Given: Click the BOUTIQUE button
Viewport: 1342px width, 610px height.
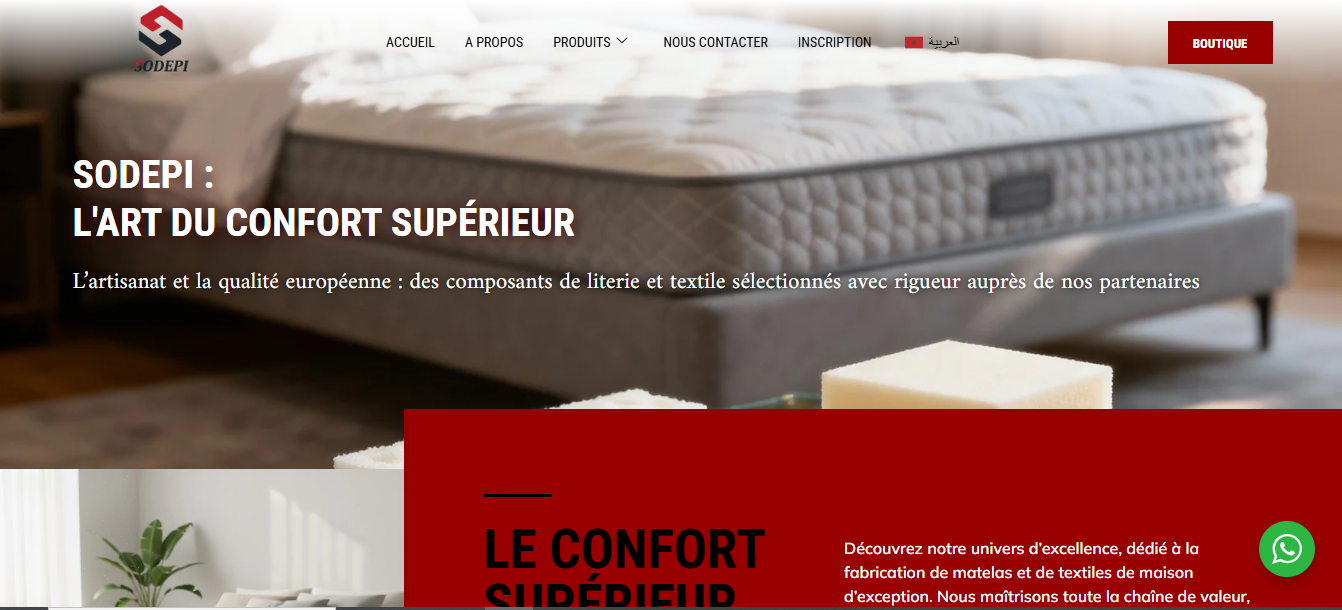Looking at the screenshot, I should point(1220,43).
